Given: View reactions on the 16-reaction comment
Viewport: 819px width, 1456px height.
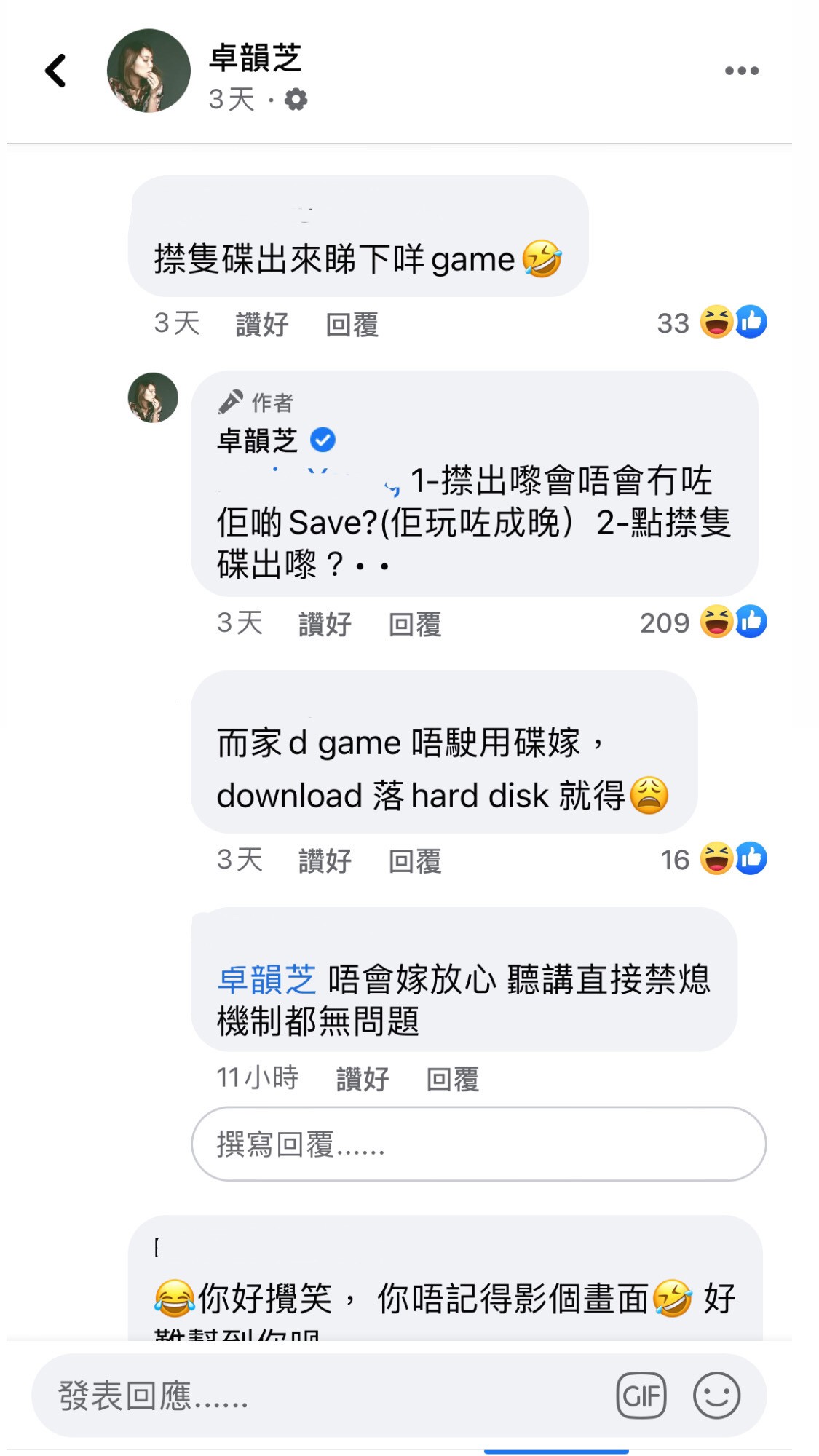Looking at the screenshot, I should point(713,858).
